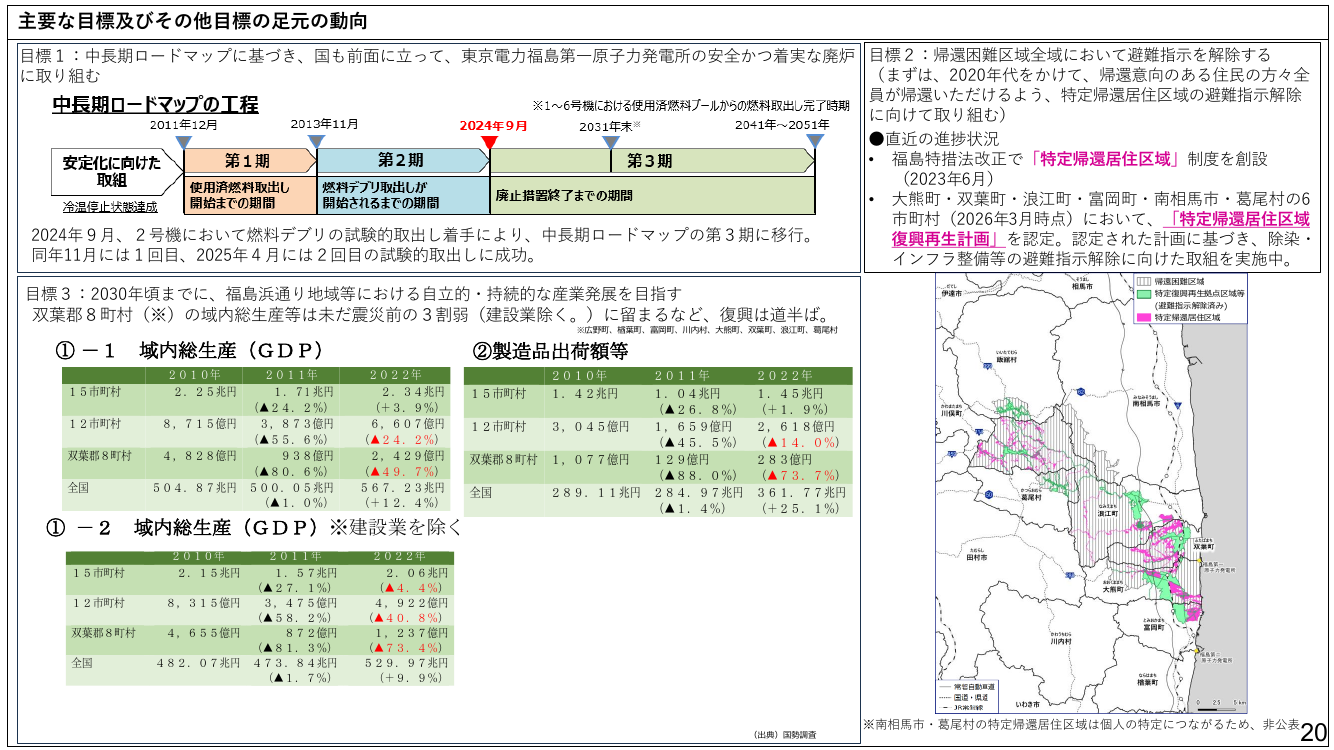Click the heading ②製造品出荷額等
Viewport: 1334px width, 750px height.
coord(550,350)
